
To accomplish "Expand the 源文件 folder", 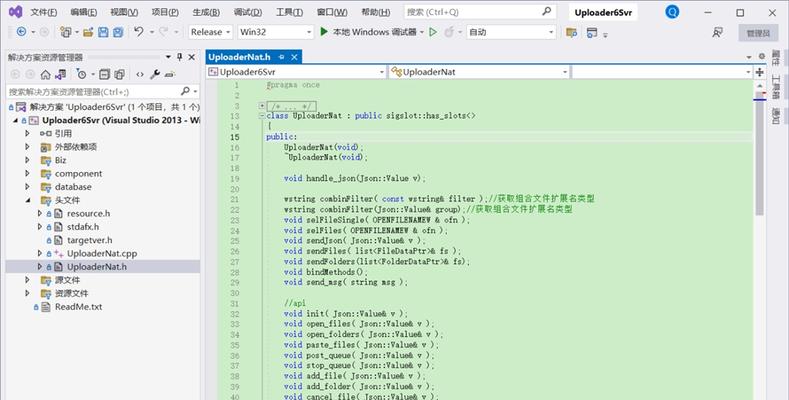I will pos(28,280).
